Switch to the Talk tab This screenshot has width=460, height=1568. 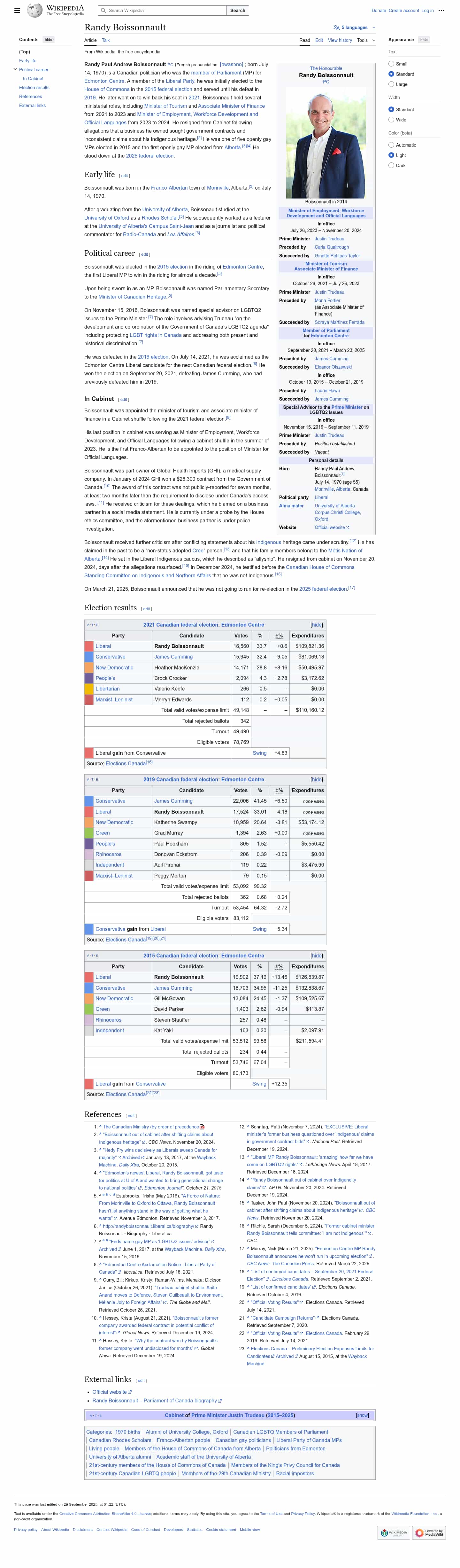pos(106,40)
